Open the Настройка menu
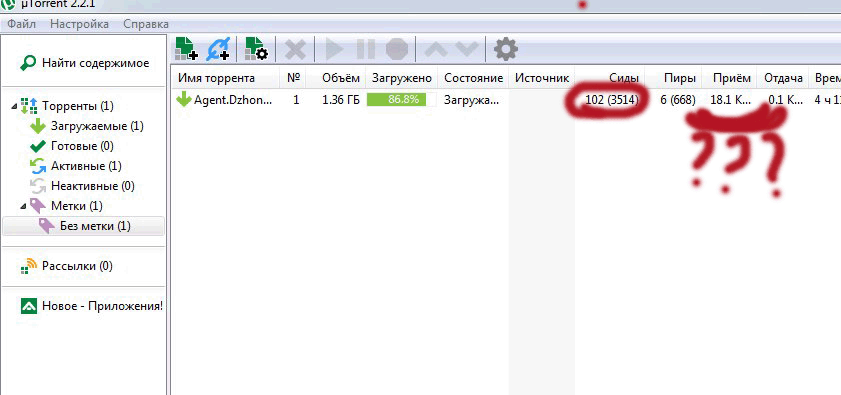The width and height of the screenshot is (841, 395). tap(79, 24)
